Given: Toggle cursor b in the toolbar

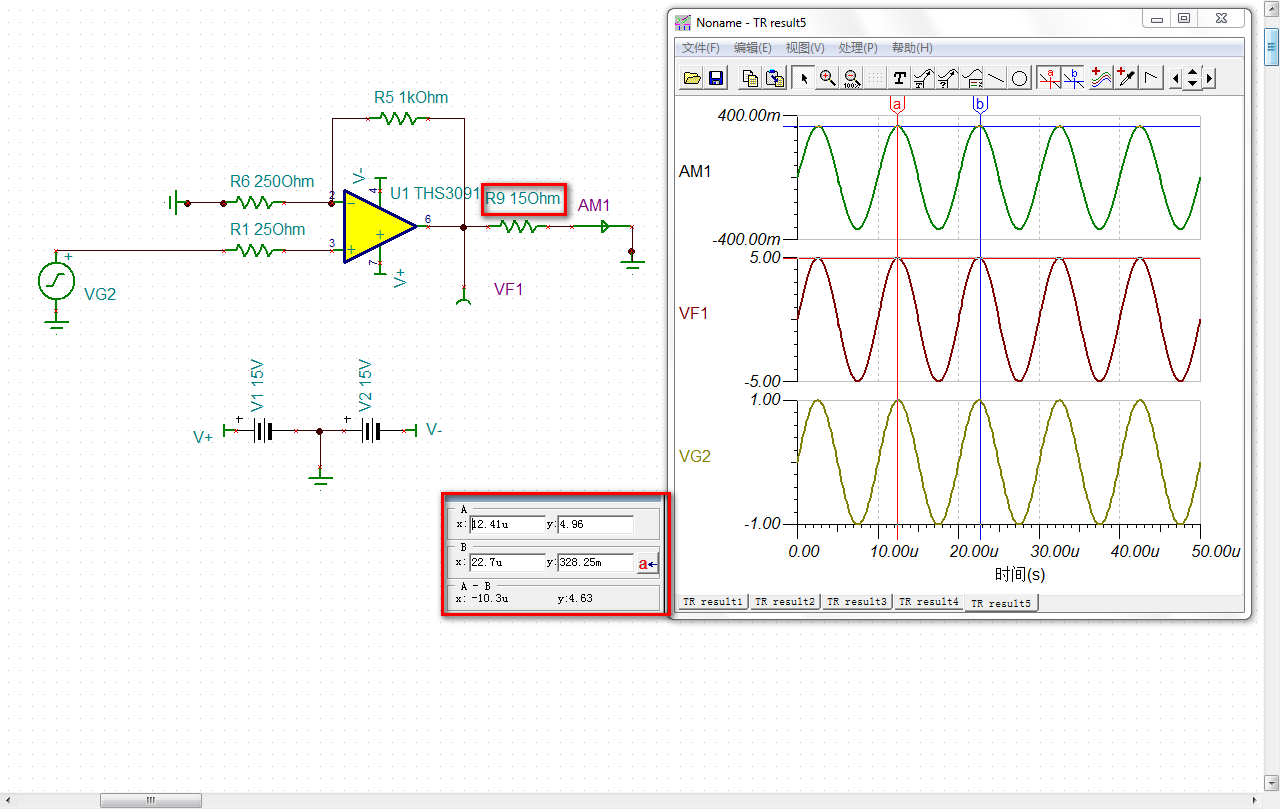Looking at the screenshot, I should 1073,78.
